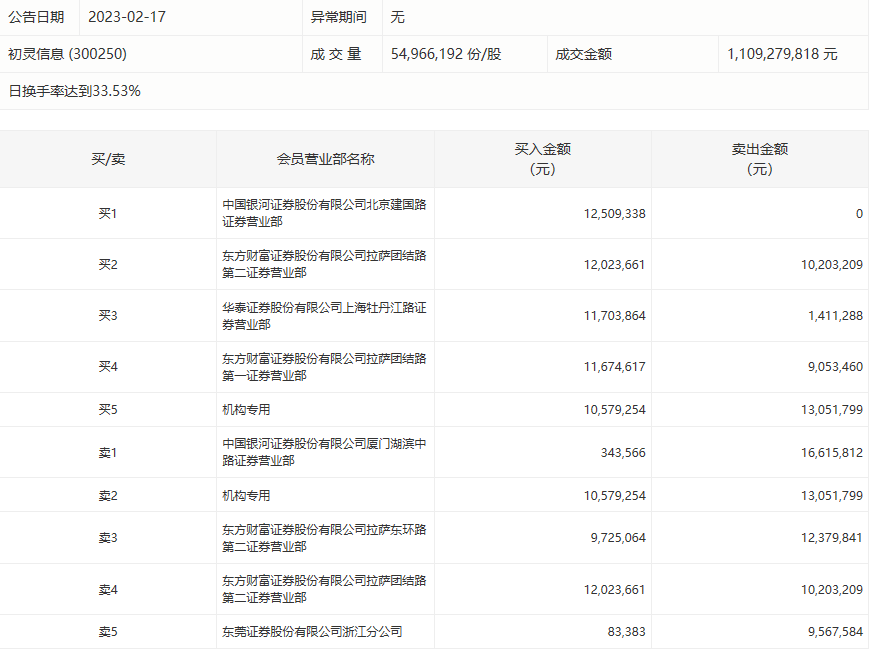Click the sell amount 0 in 买1 row
The image size is (870, 654).
[859, 214]
